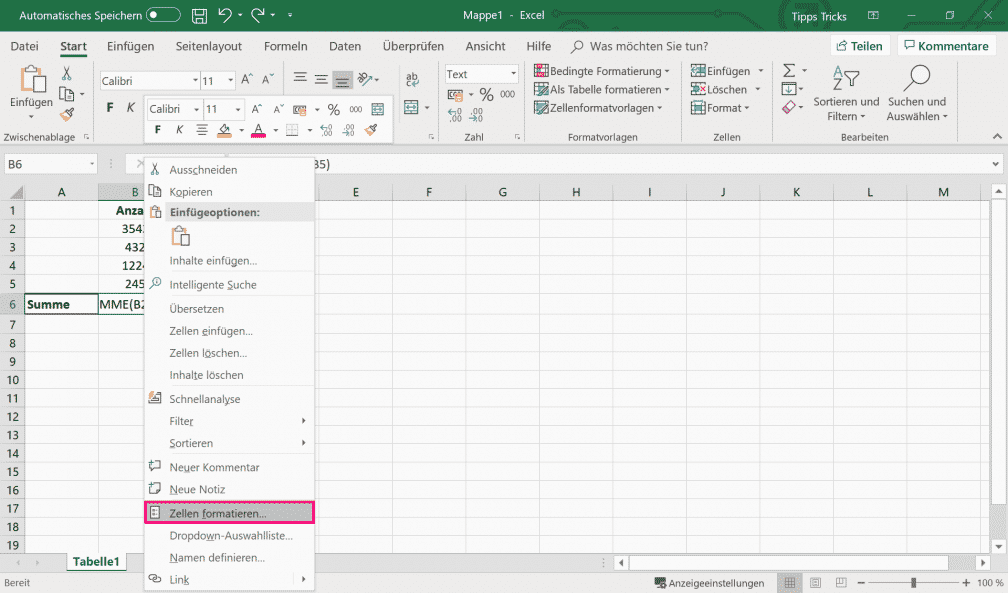Open the Name Box dropdown arrow
Image resolution: width=1008 pixels, height=593 pixels.
click(92, 164)
